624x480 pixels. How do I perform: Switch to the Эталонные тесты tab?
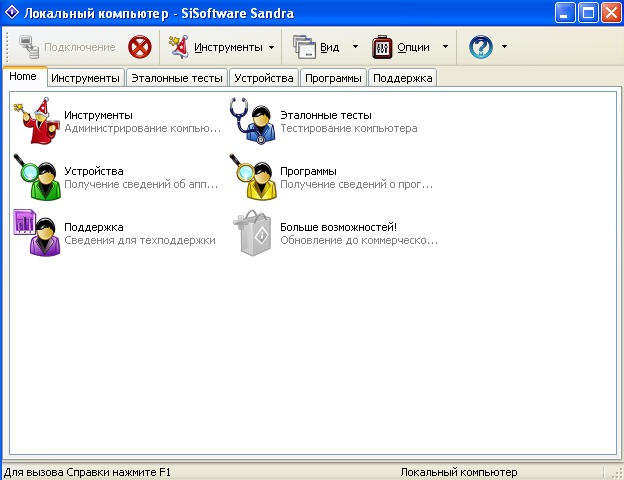pyautogui.click(x=177, y=78)
